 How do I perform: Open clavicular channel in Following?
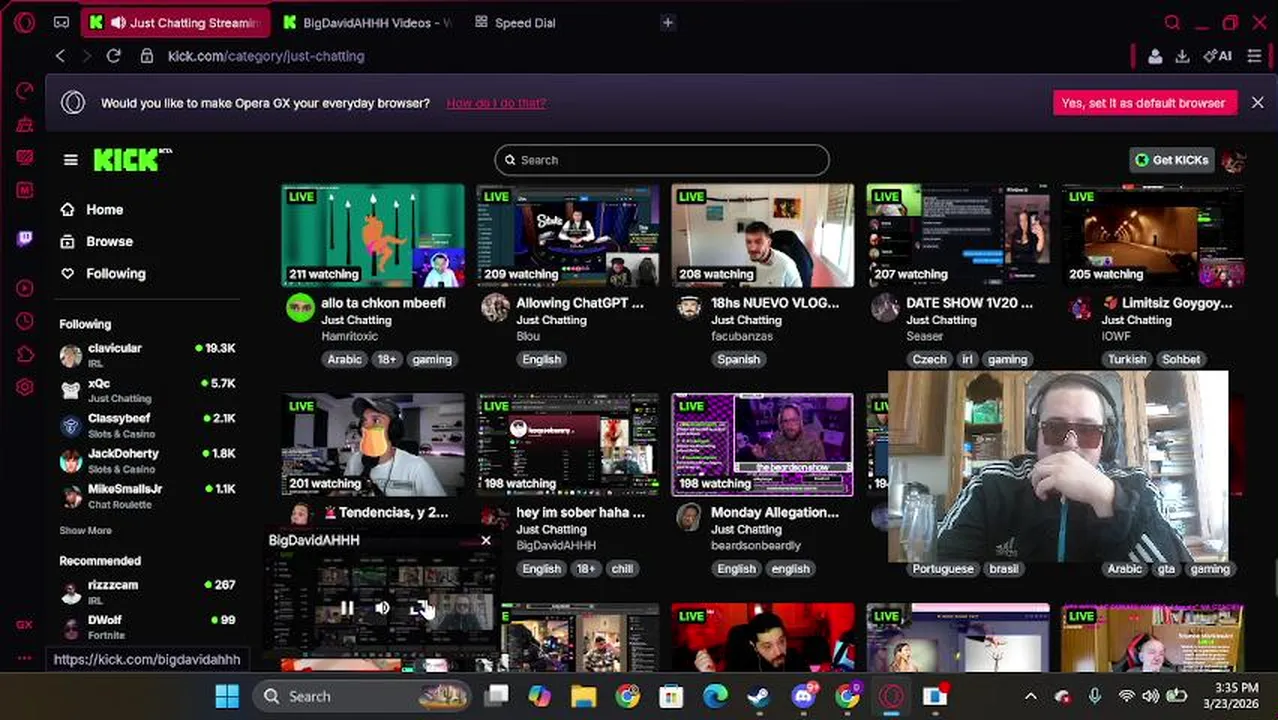point(147,355)
